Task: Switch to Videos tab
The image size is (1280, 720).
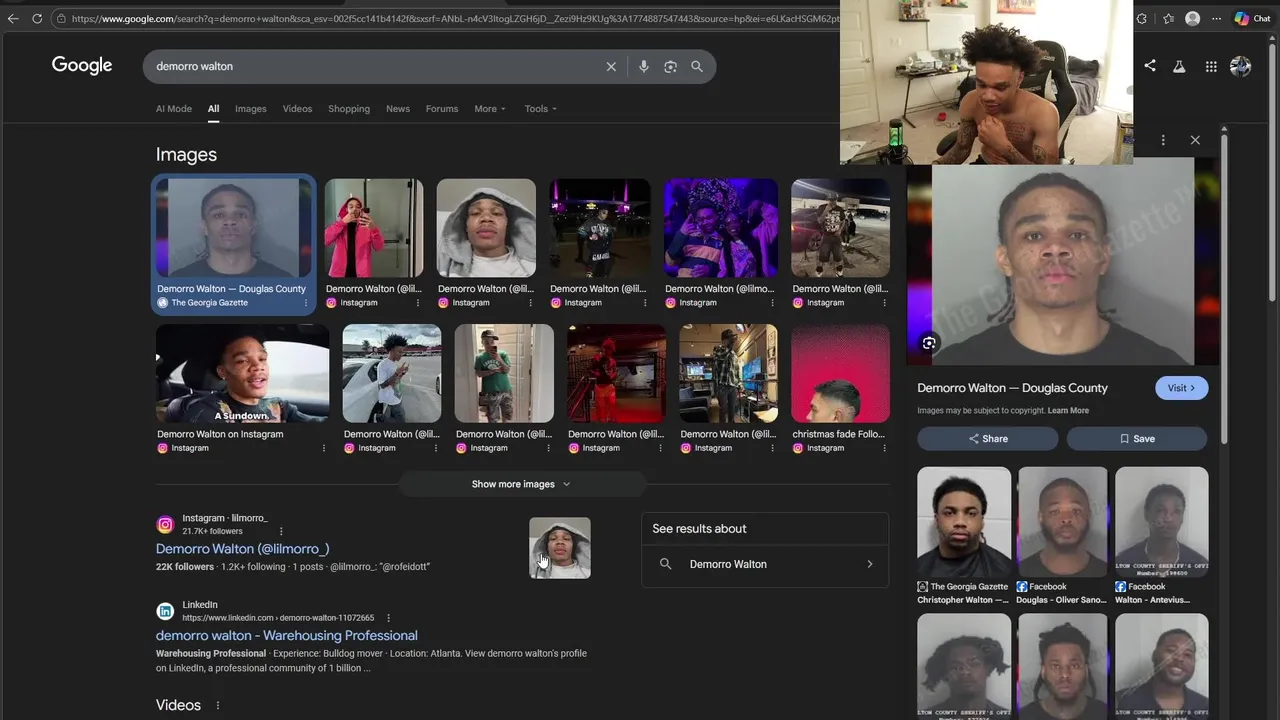Action: coord(297,109)
